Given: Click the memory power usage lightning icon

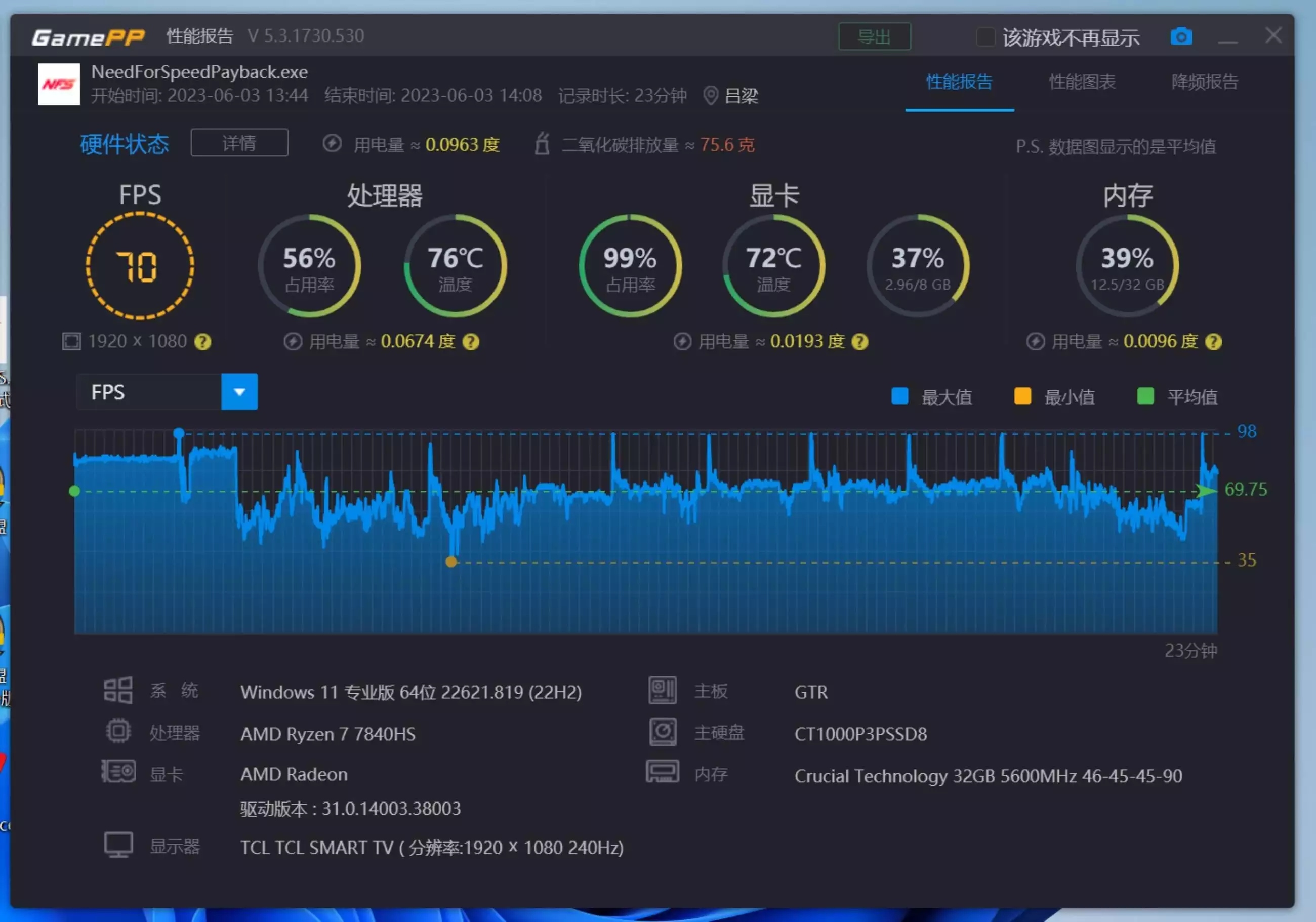Looking at the screenshot, I should click(1035, 342).
